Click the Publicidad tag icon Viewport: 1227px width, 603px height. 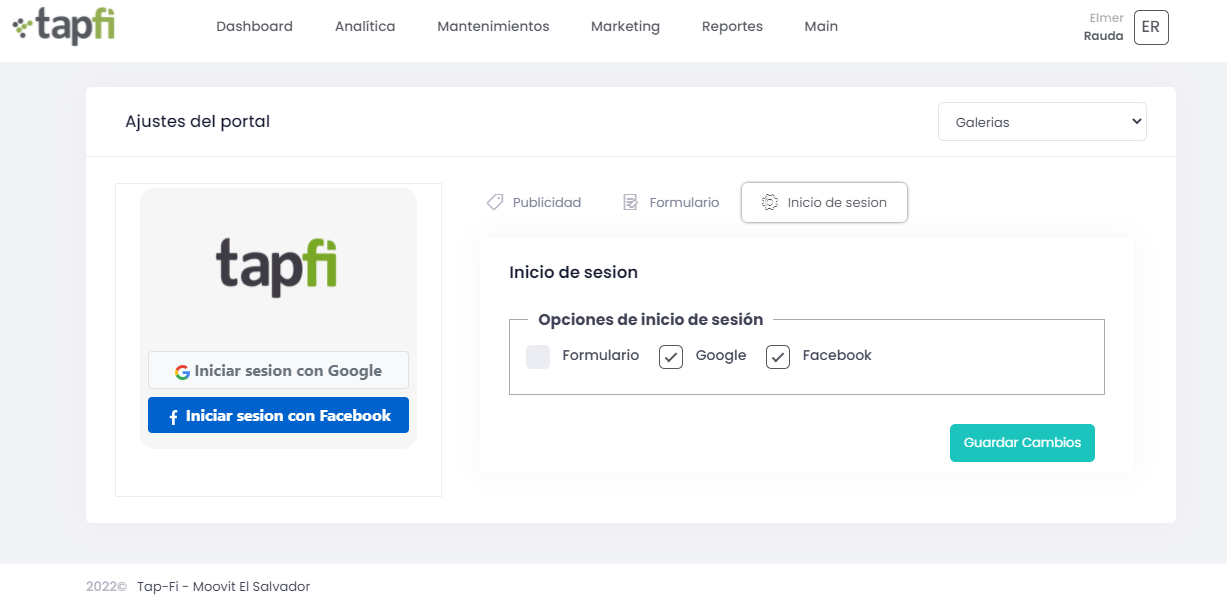pos(495,202)
